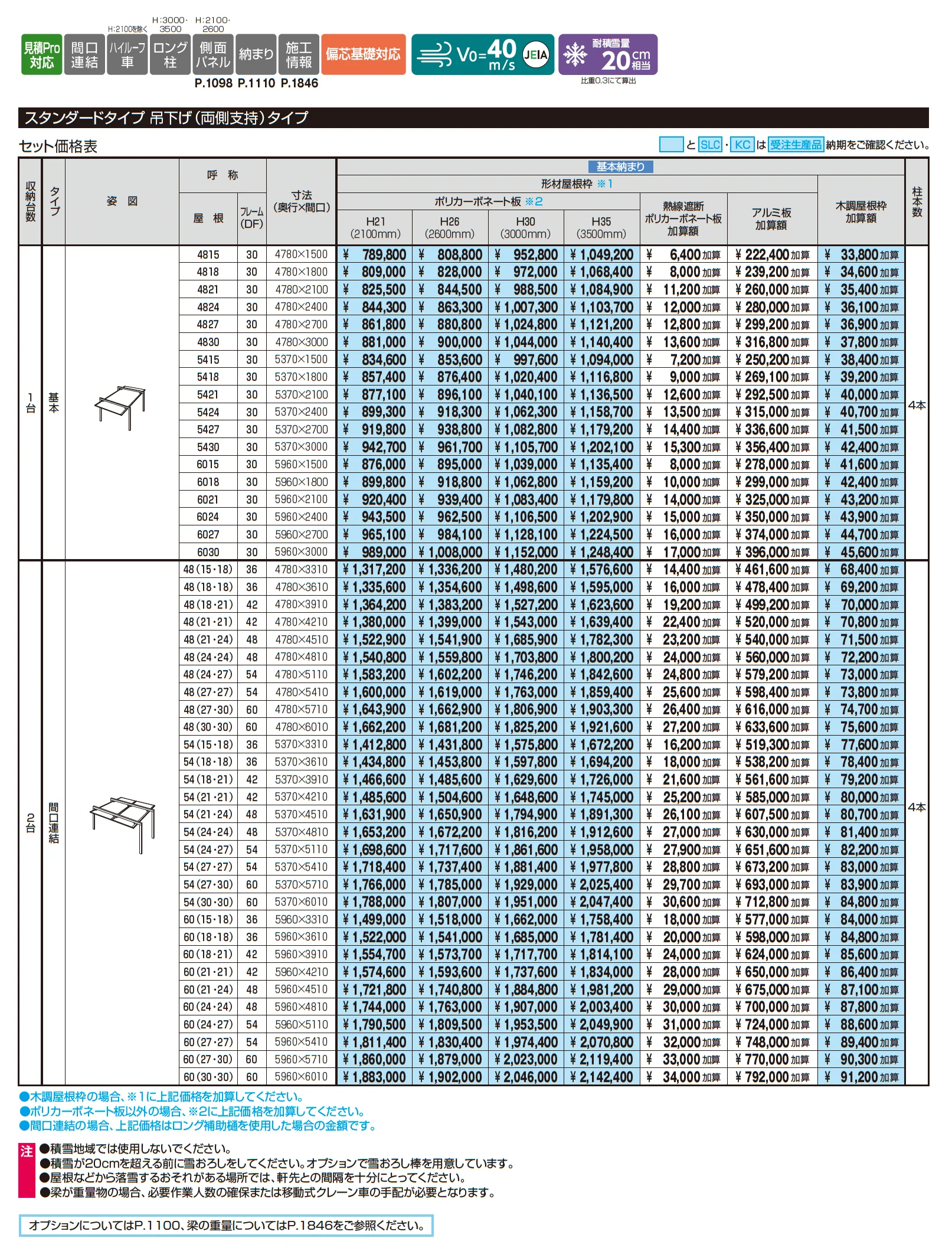Click the ¥1,317,200 price cell
952x1251 pixels.
pyautogui.click(x=375, y=570)
